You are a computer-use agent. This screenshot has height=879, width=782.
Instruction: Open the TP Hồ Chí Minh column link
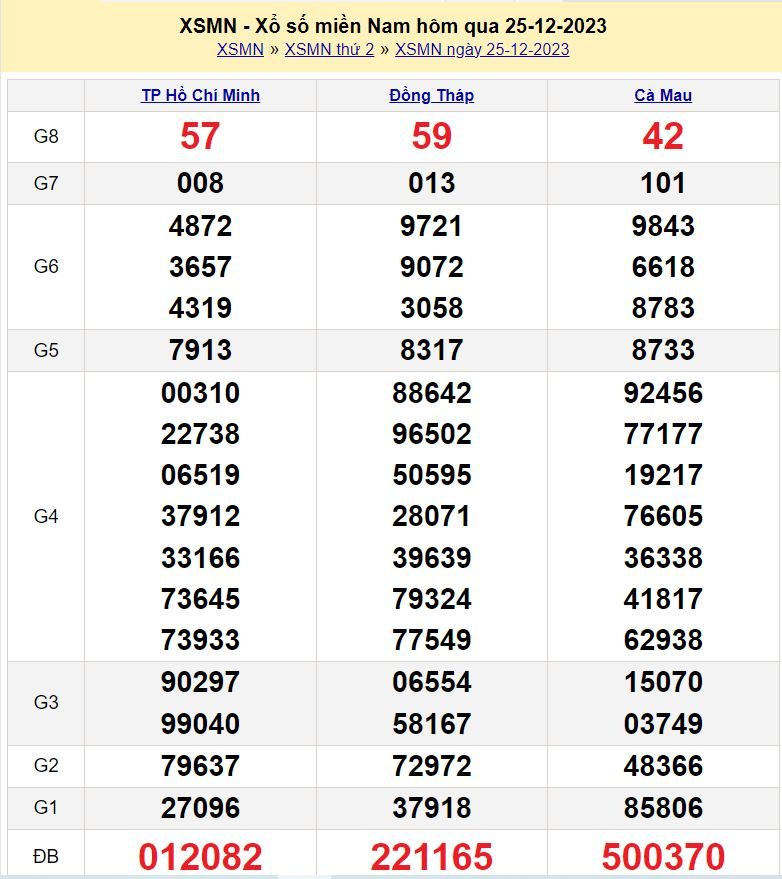(x=201, y=95)
